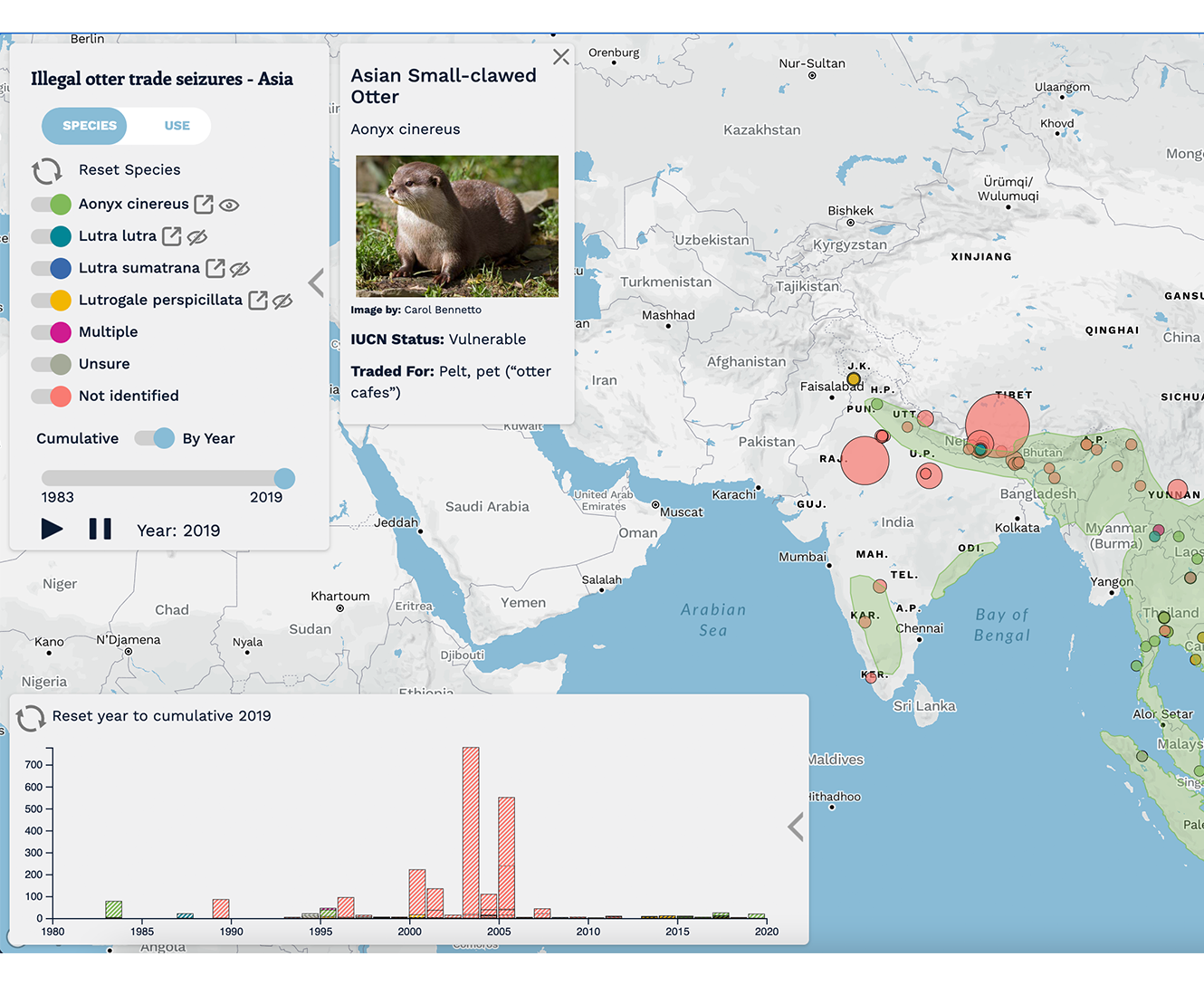
Task: Collapse the species side panel with chevron
Action: (316, 283)
